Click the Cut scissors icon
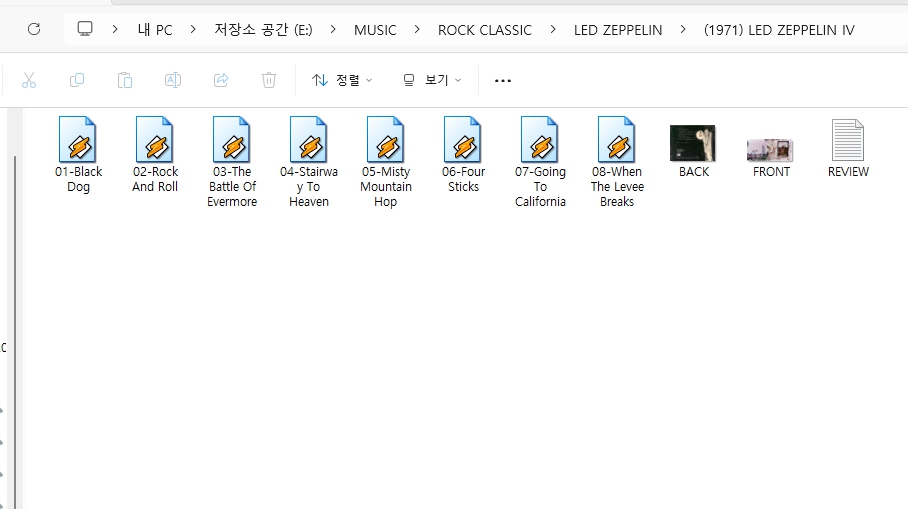The width and height of the screenshot is (908, 509). 29,80
